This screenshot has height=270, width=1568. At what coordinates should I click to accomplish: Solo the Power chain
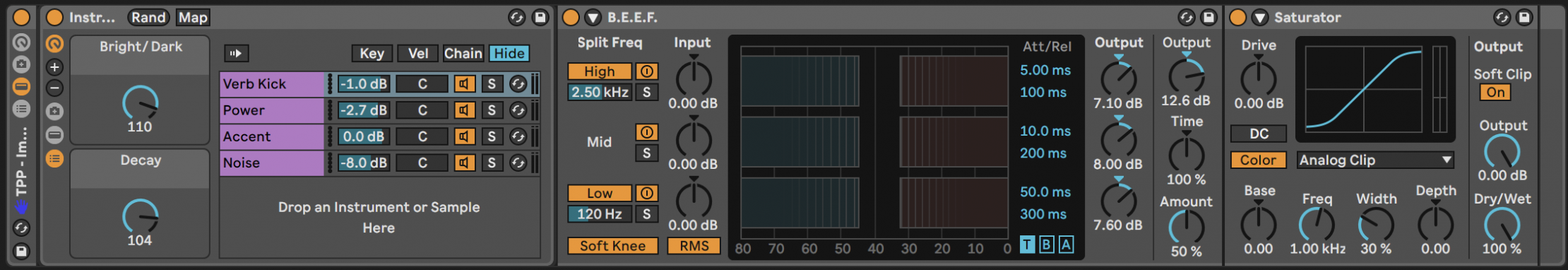(492, 110)
